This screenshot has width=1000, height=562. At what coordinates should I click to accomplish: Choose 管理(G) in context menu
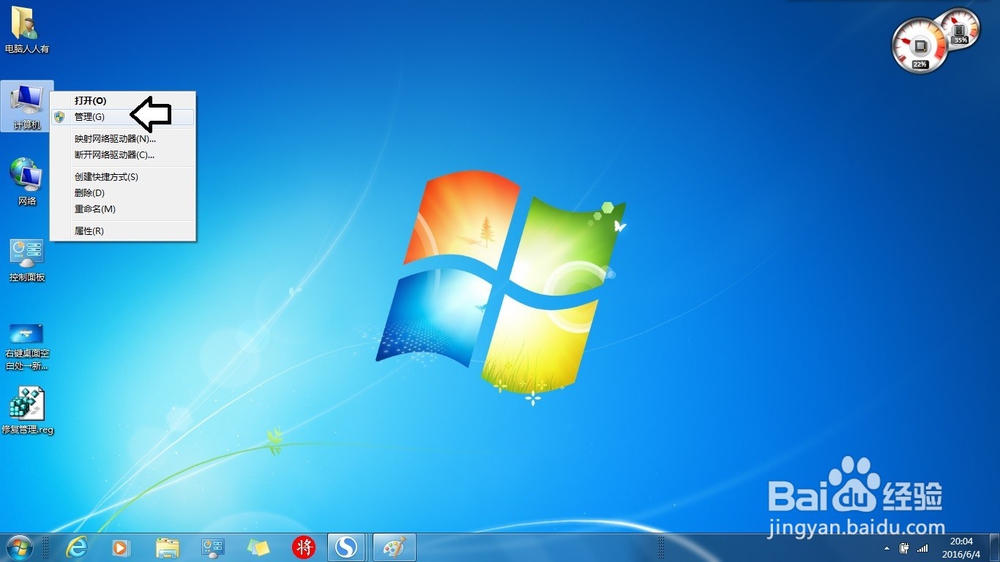pyautogui.click(x=123, y=117)
